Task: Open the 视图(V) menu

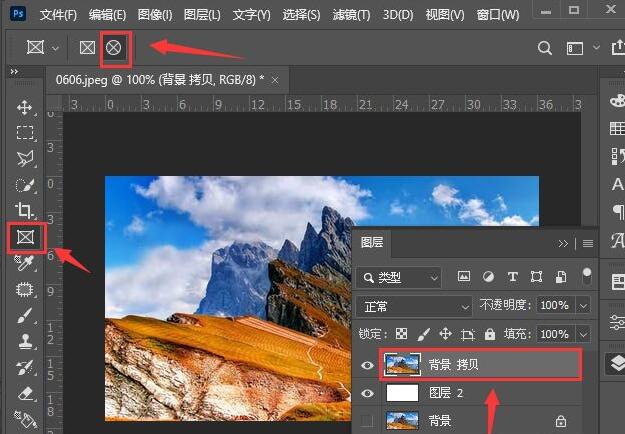Action: click(445, 15)
